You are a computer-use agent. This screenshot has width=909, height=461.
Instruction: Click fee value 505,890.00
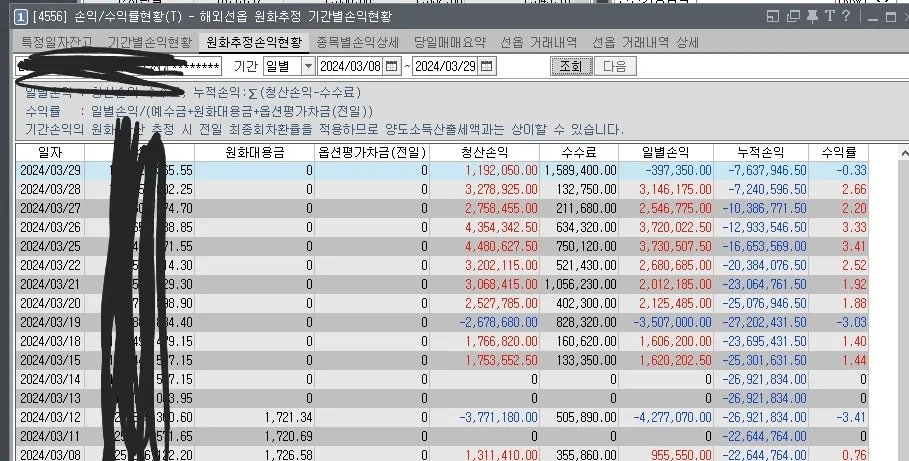(586, 418)
